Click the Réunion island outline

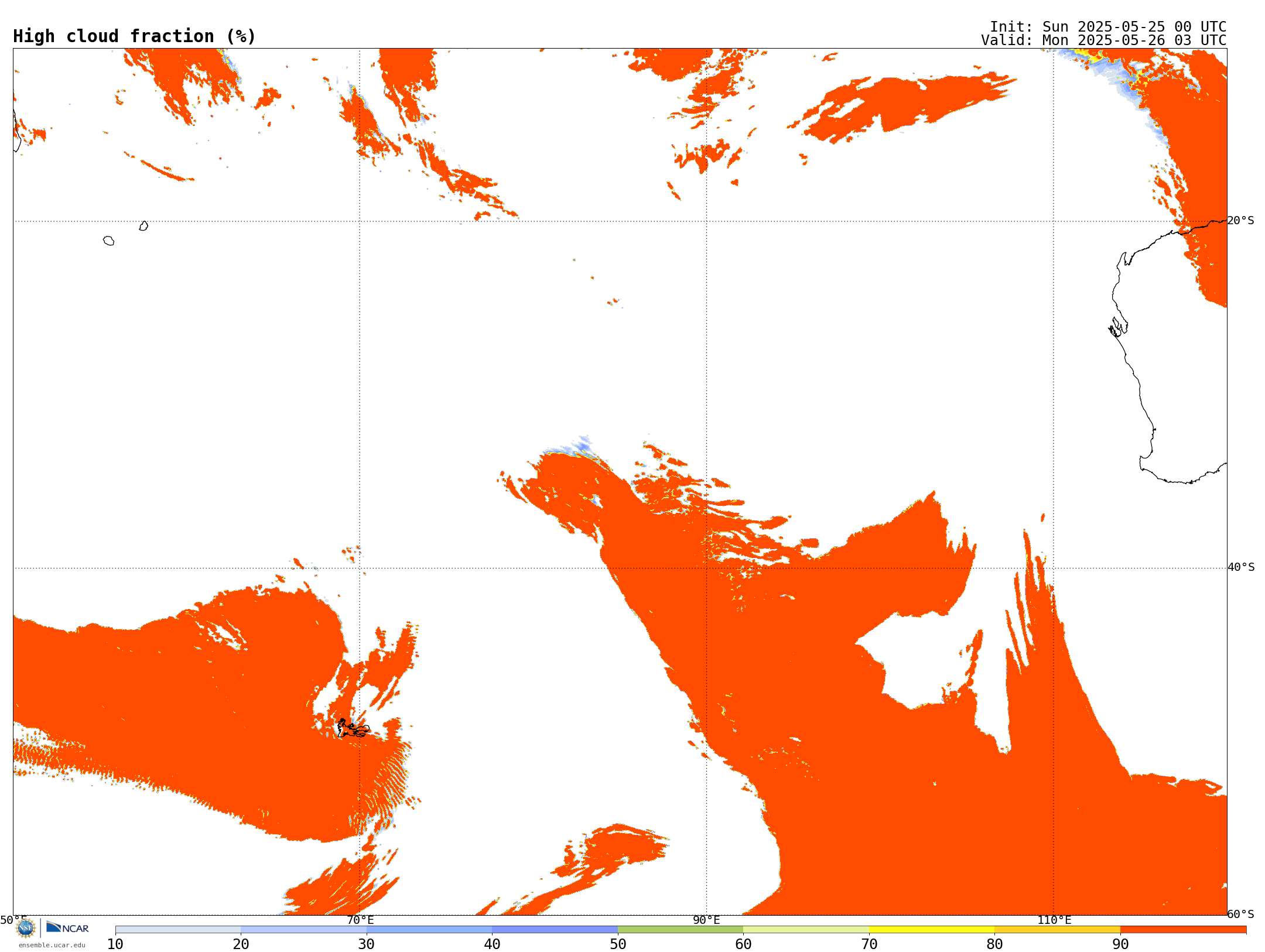pyautogui.click(x=108, y=241)
